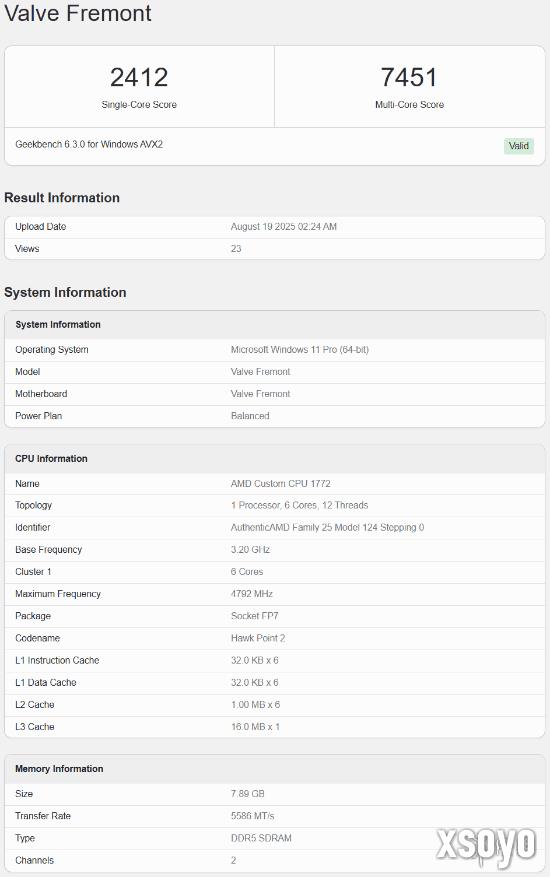This screenshot has height=877, width=550.
Task: Select the 3.20 GHz value
Action: coord(250,550)
